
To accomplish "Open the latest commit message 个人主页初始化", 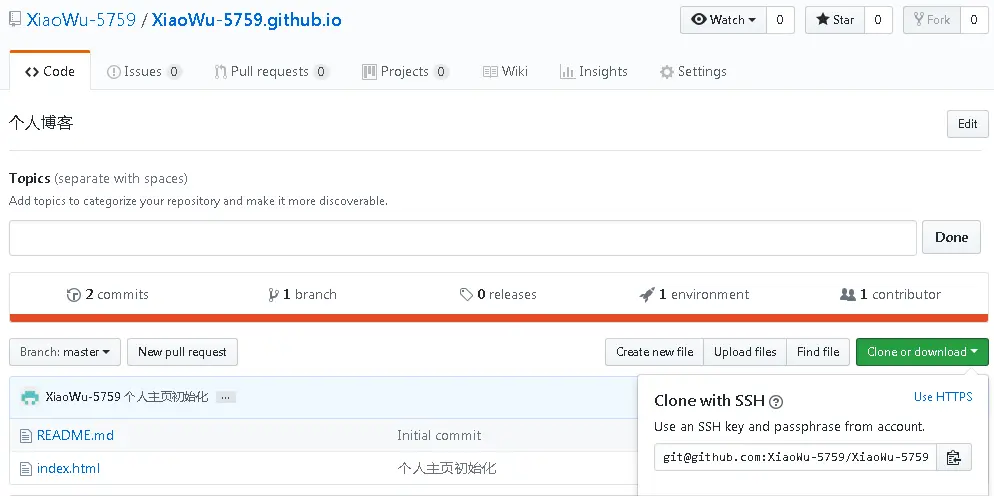I will pos(166,397).
